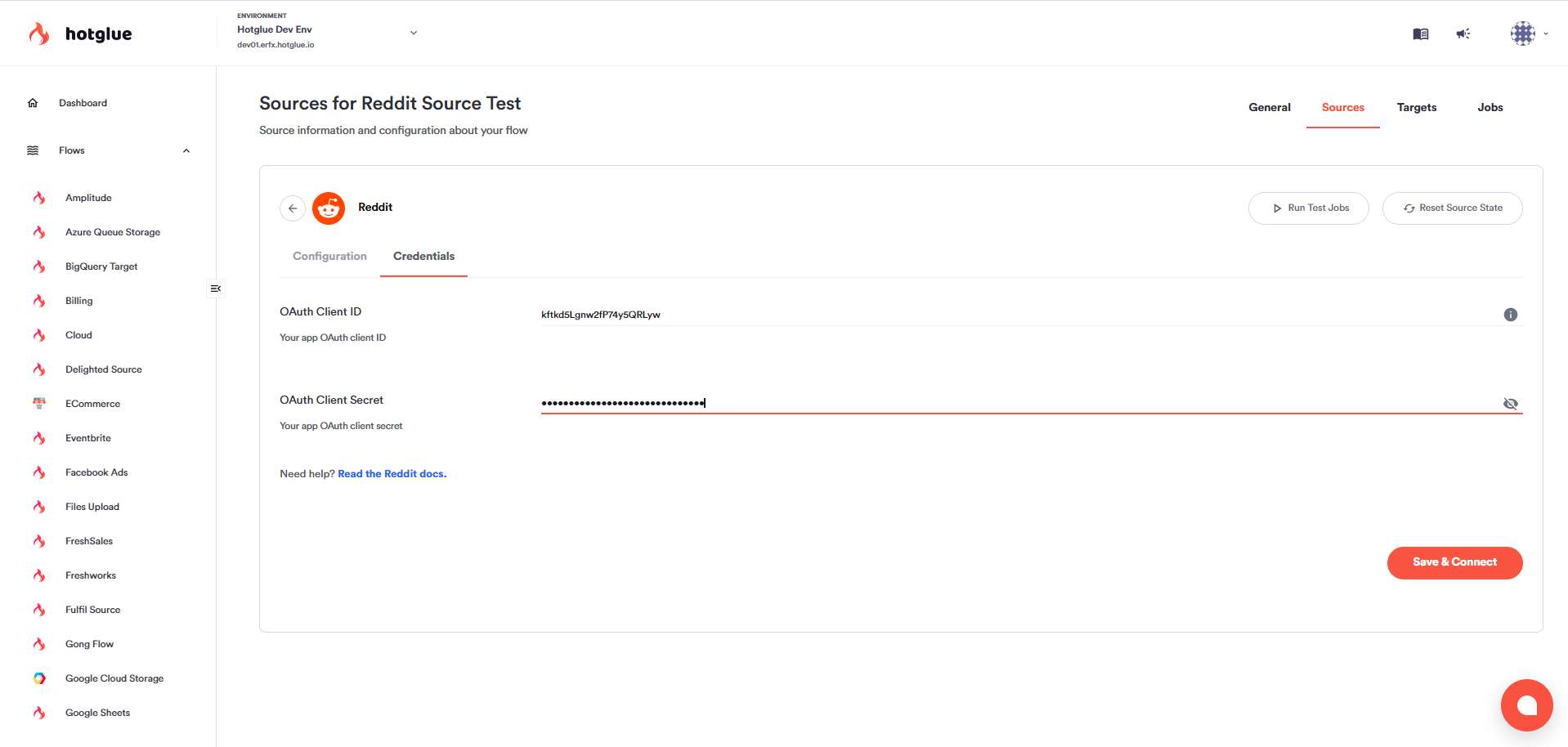Open the Jobs tab
The image size is (1568, 747).
point(1490,107)
